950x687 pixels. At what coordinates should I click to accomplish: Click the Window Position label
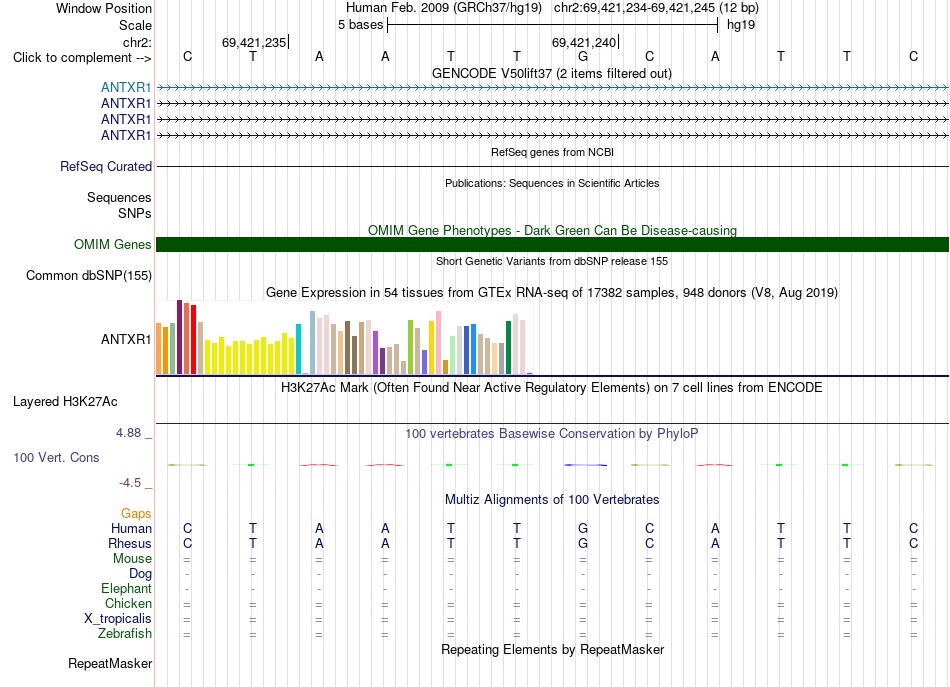tap(104, 8)
